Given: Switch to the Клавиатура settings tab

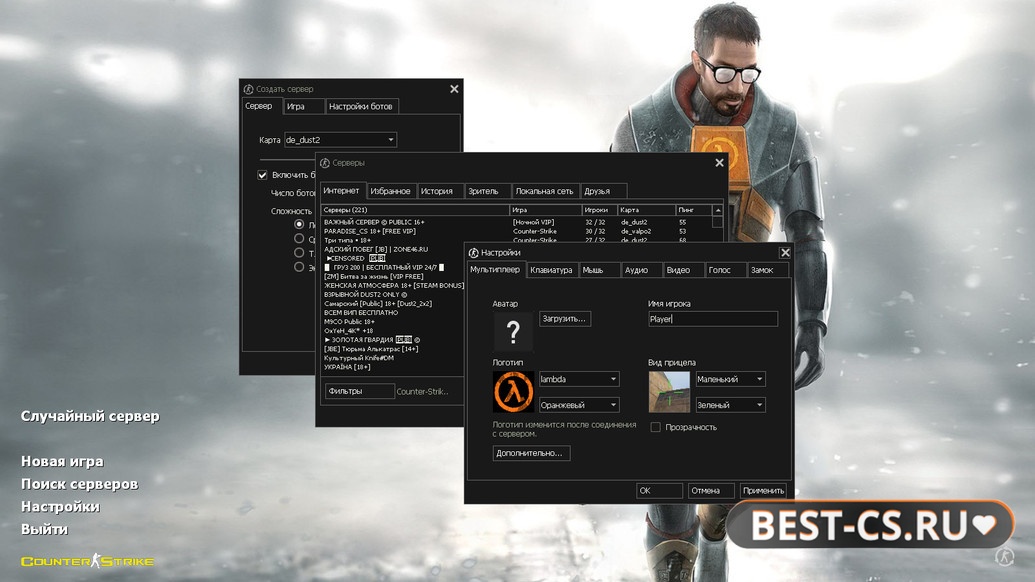Looking at the screenshot, I should (551, 270).
